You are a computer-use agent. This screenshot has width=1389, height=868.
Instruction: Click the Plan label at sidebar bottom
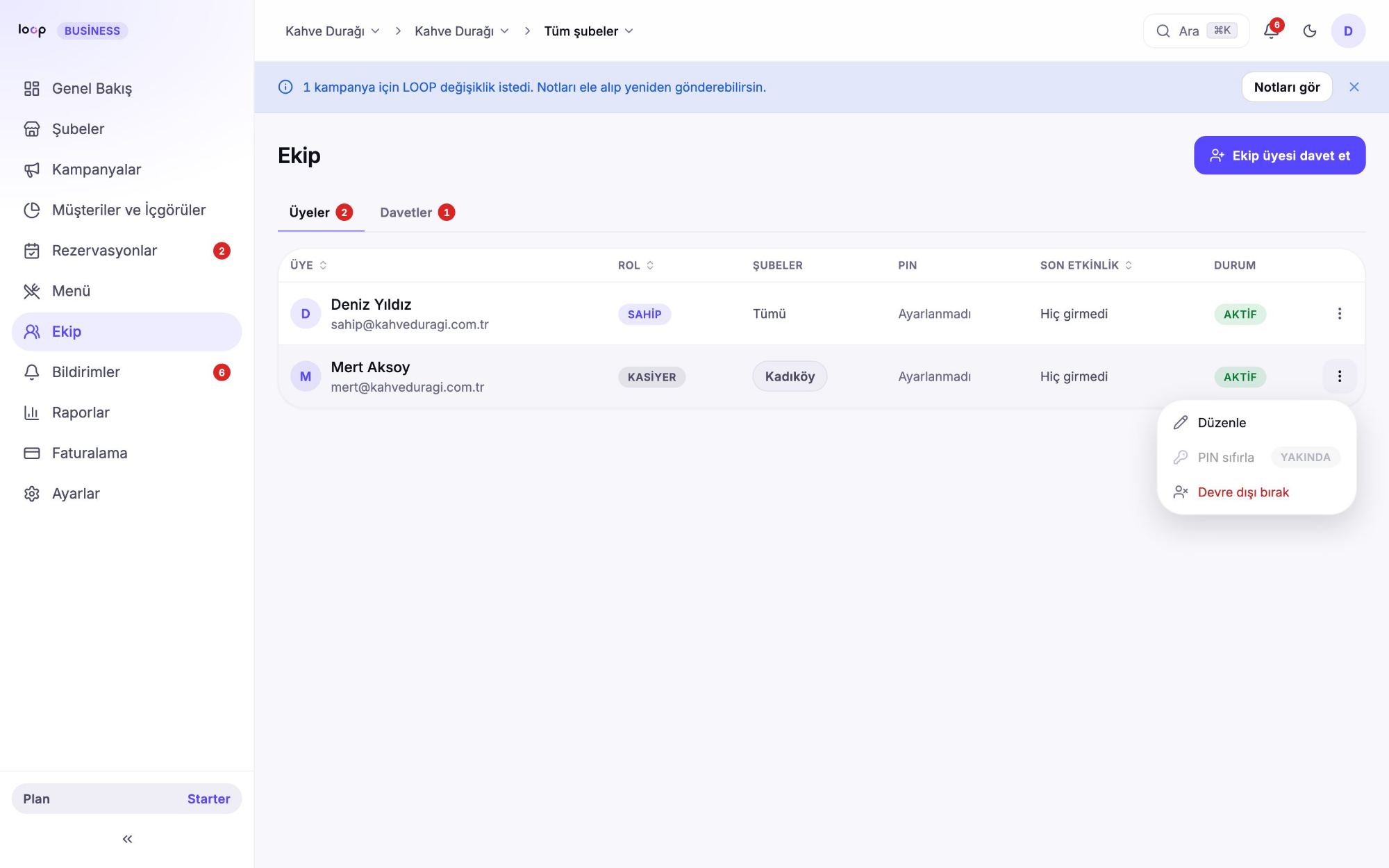[36, 799]
